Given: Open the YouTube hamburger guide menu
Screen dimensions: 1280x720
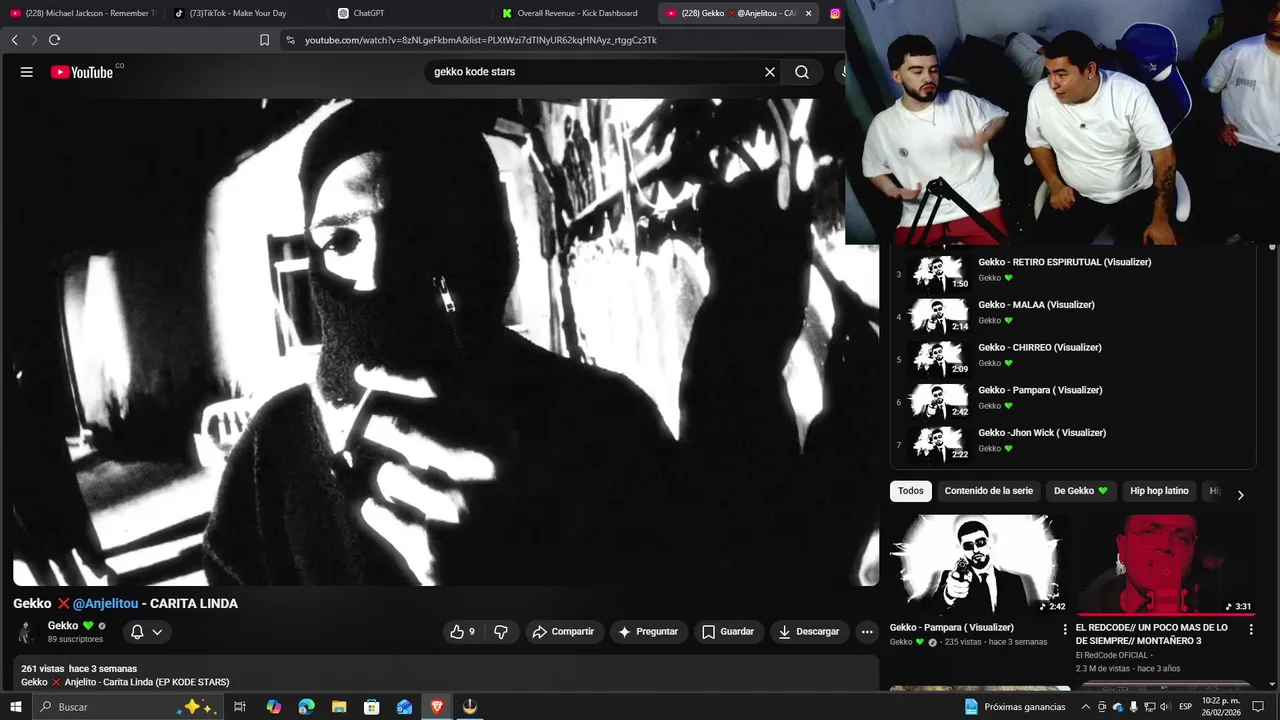Looking at the screenshot, I should pyautogui.click(x=27, y=72).
